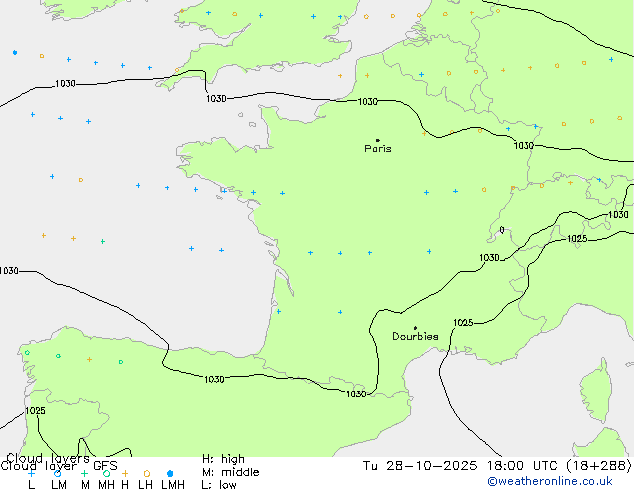Image resolution: width=634 pixels, height=490 pixels.
Task: Click the 1025 isobar label over northwest Spain
Action: [35, 411]
